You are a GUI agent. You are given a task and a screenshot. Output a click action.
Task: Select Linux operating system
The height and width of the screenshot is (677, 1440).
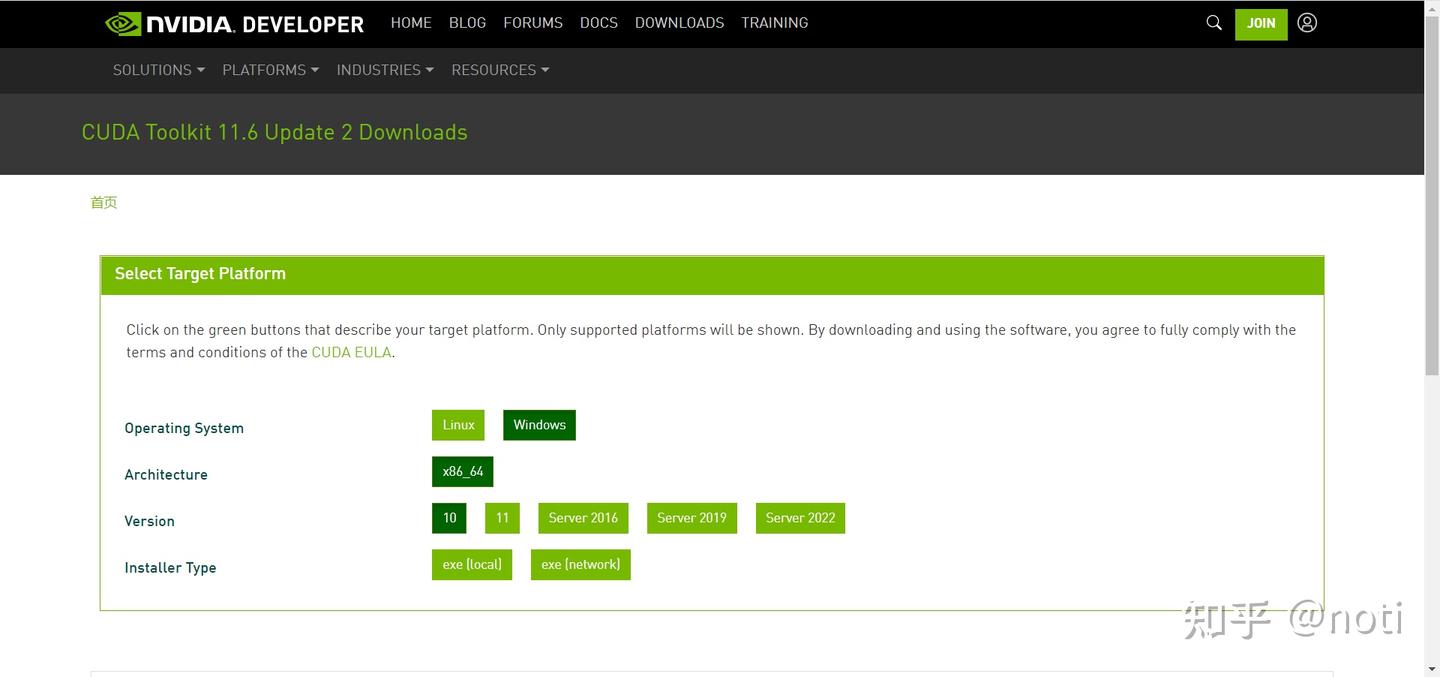pyautogui.click(x=458, y=425)
